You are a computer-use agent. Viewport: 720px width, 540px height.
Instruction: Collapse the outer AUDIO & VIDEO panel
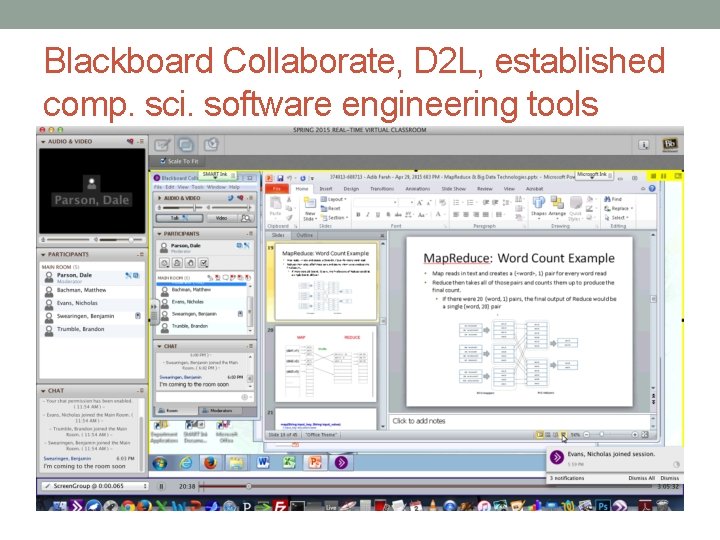tap(43, 142)
